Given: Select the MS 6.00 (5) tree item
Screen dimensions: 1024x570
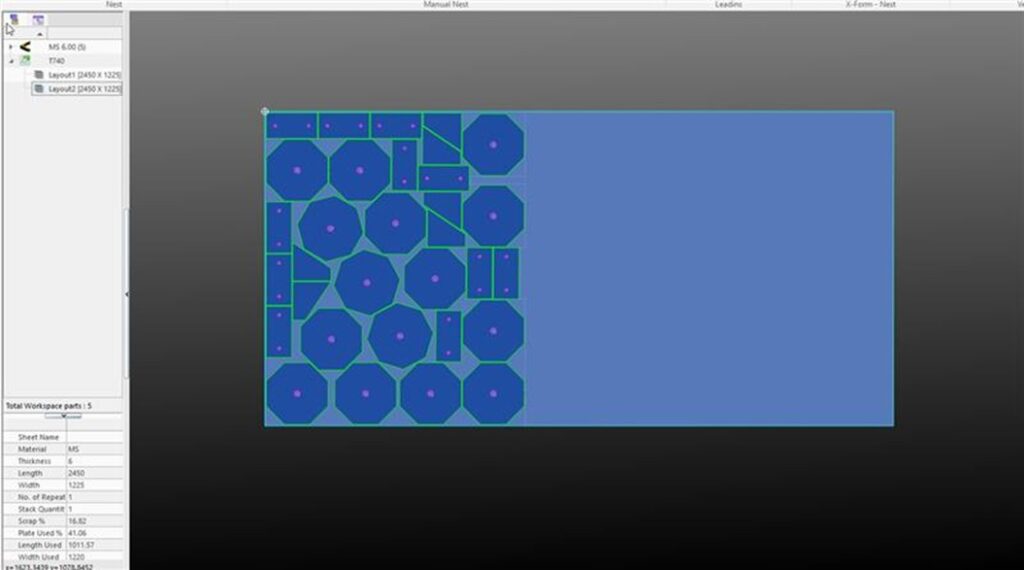Looking at the screenshot, I should pos(67,47).
